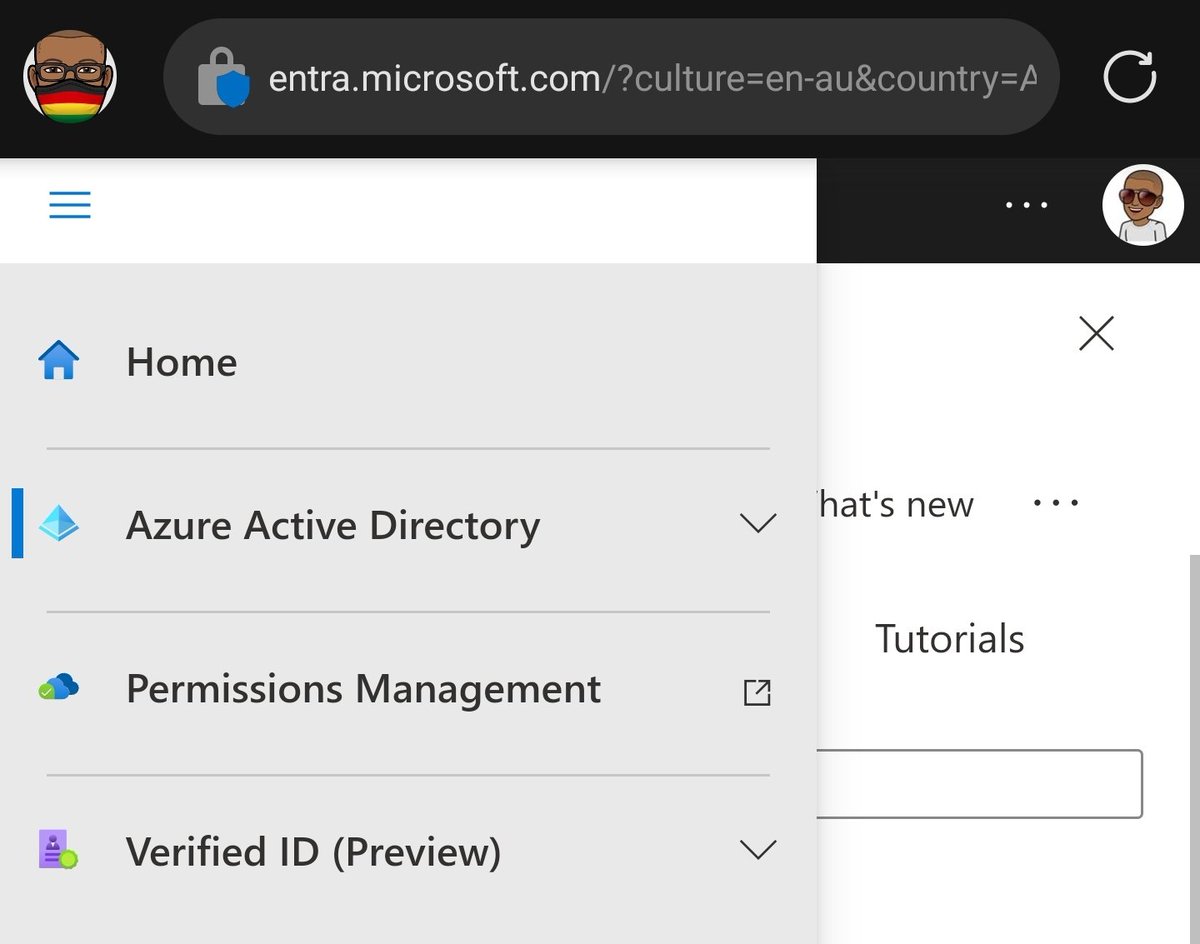Click the Permissions Management cloud icon

(x=58, y=688)
